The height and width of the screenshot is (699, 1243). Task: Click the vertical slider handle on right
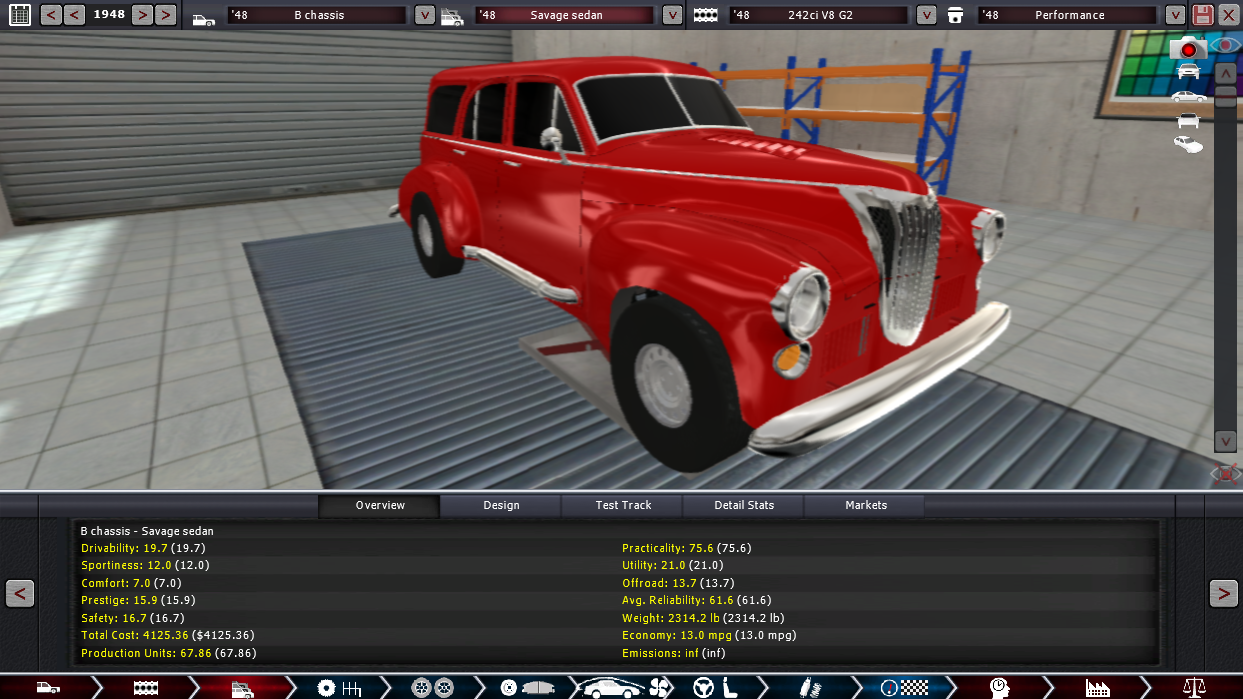coord(1225,96)
